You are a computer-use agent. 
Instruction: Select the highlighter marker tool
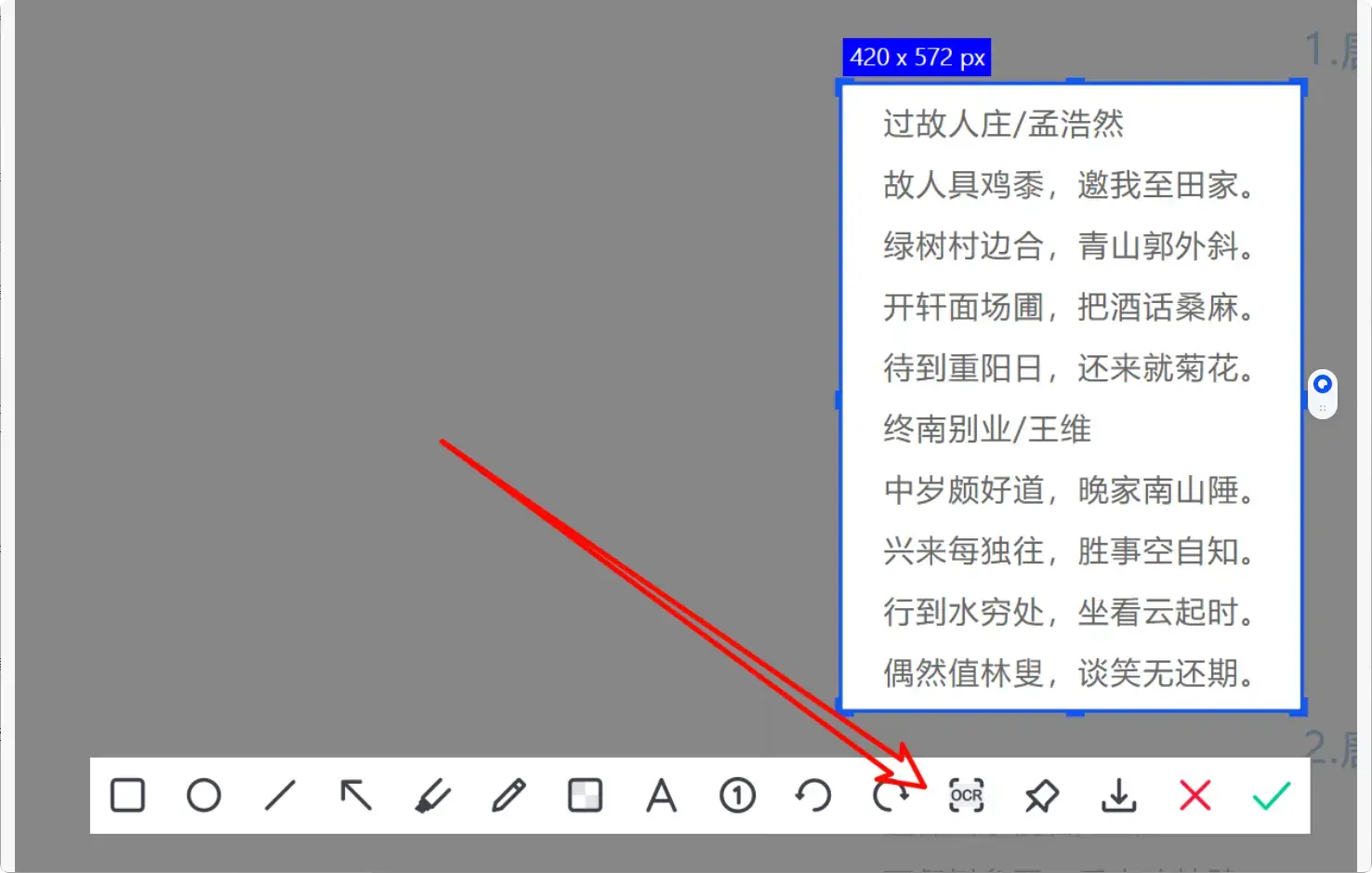tap(432, 796)
